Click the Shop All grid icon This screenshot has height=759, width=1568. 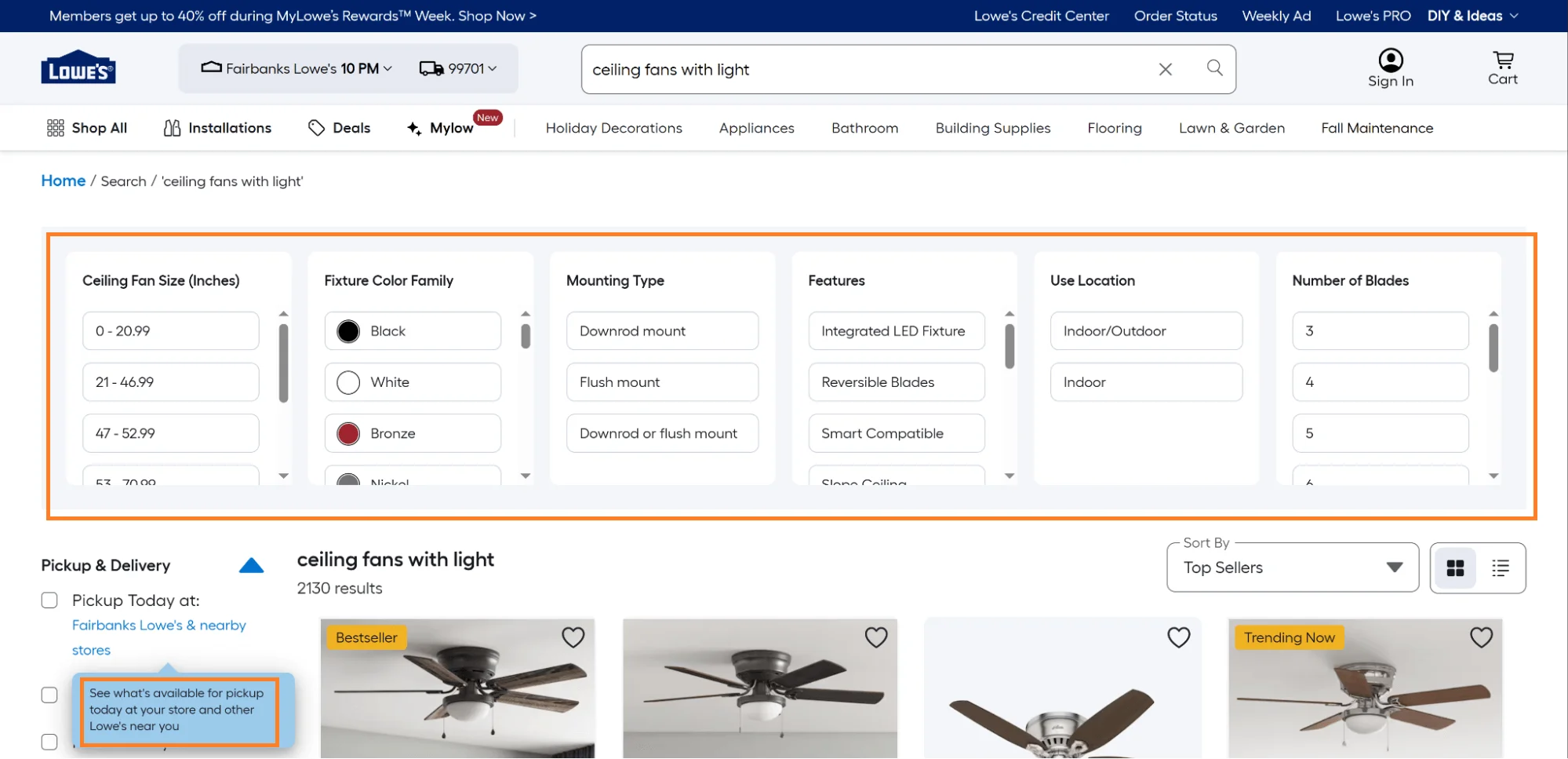(55, 127)
